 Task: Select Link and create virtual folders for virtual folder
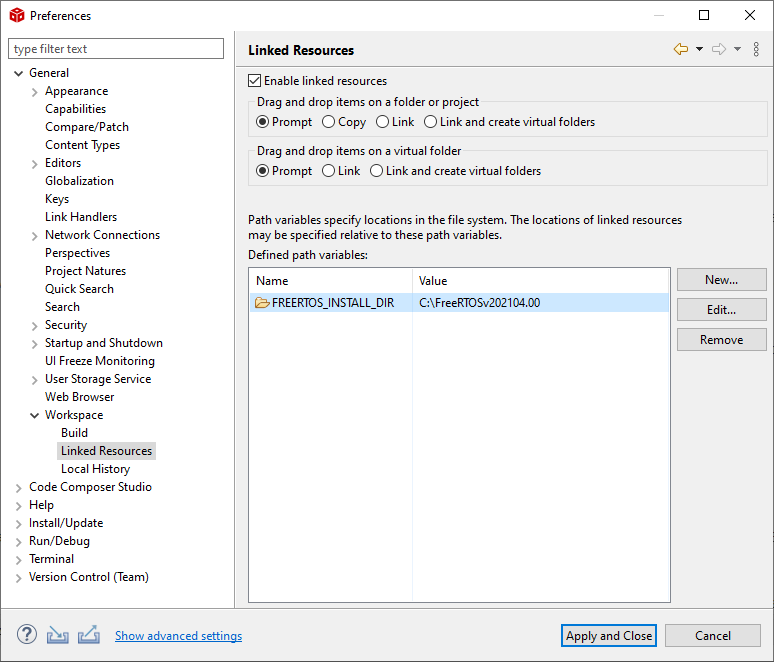pos(377,171)
